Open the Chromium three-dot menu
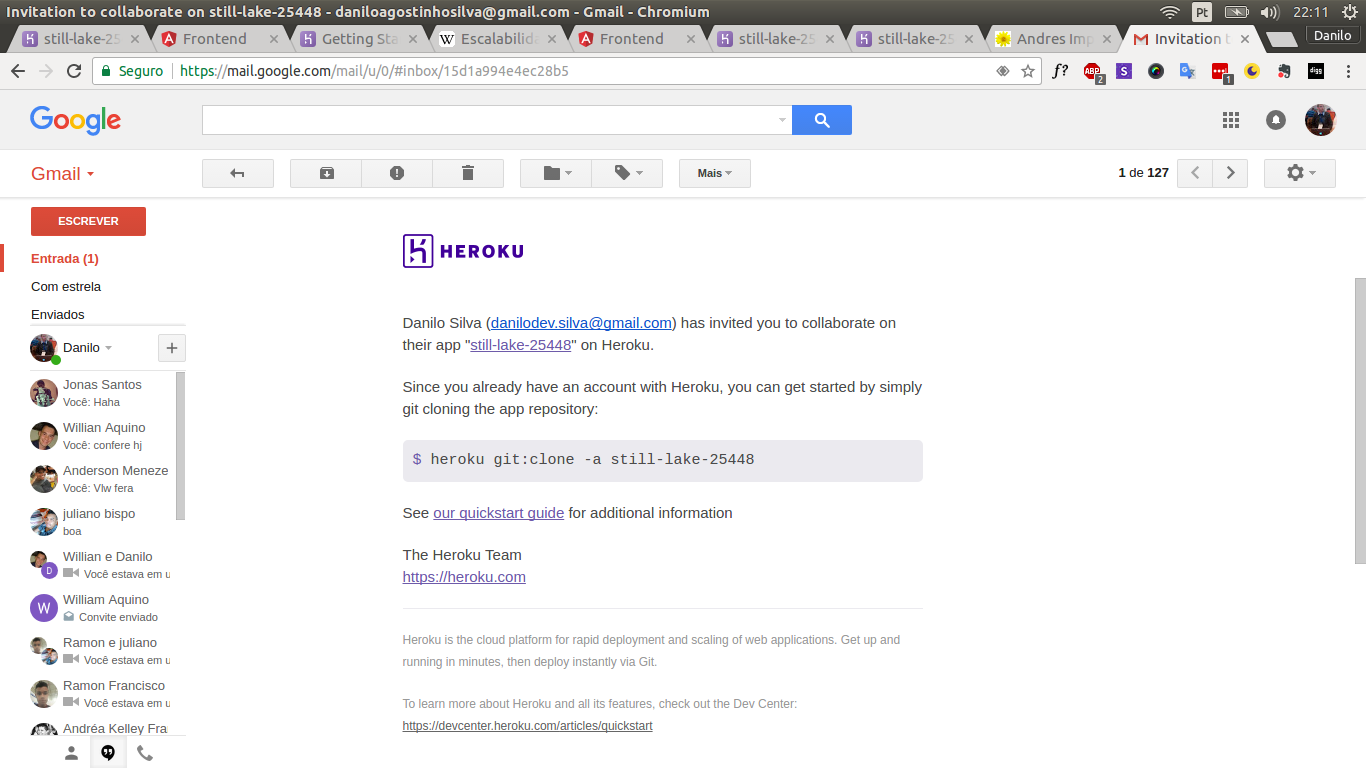 (1348, 71)
